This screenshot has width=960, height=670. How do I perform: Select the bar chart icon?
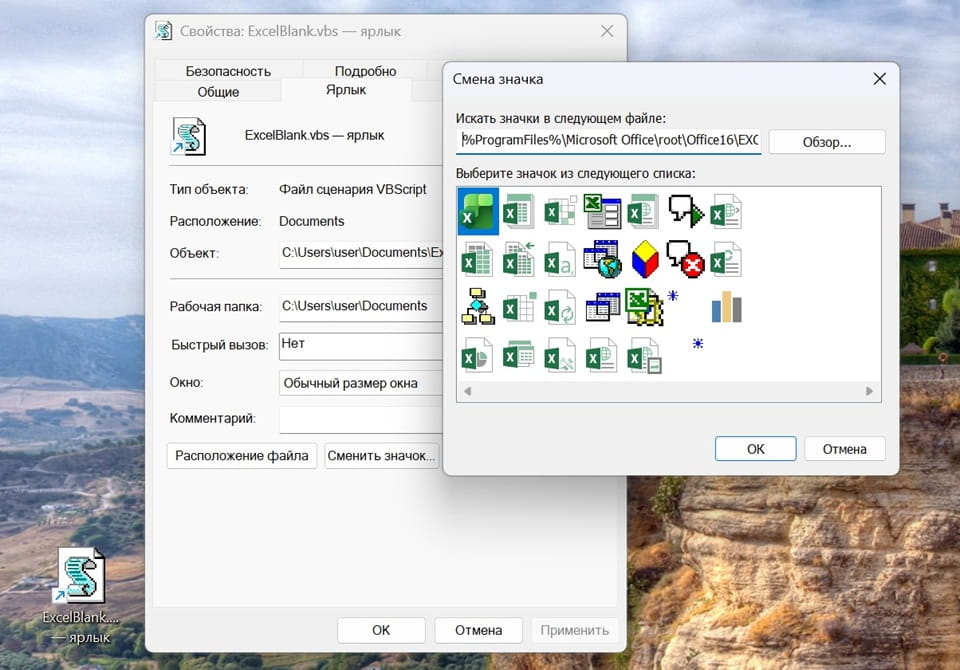tap(727, 306)
